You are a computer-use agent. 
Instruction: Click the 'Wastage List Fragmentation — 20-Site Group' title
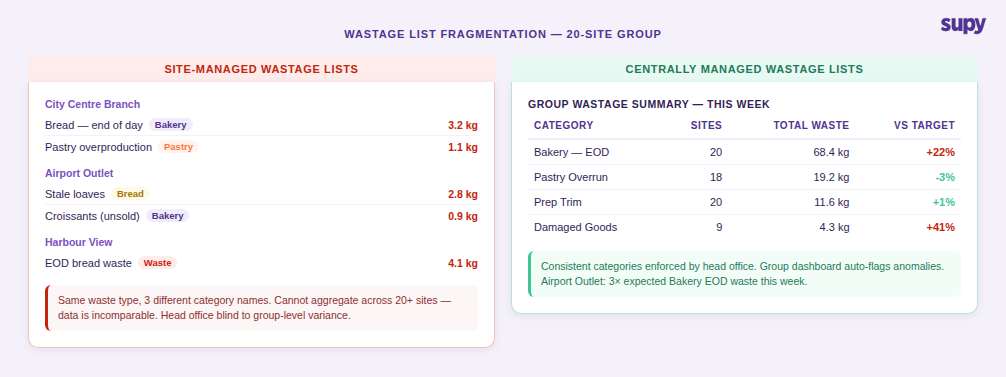(x=502, y=34)
